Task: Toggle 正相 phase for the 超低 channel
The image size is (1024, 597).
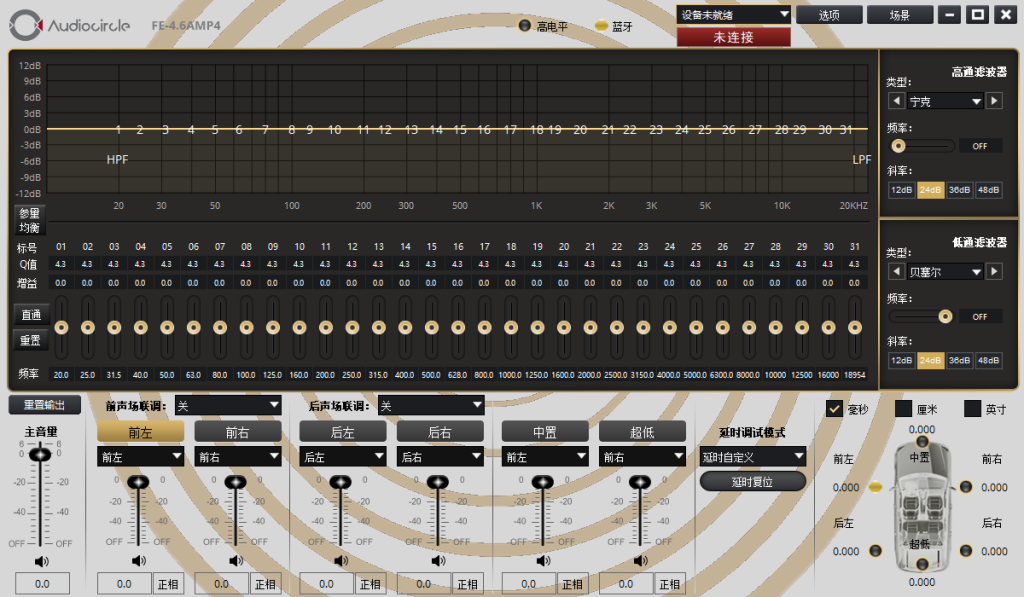Action: coord(669,584)
